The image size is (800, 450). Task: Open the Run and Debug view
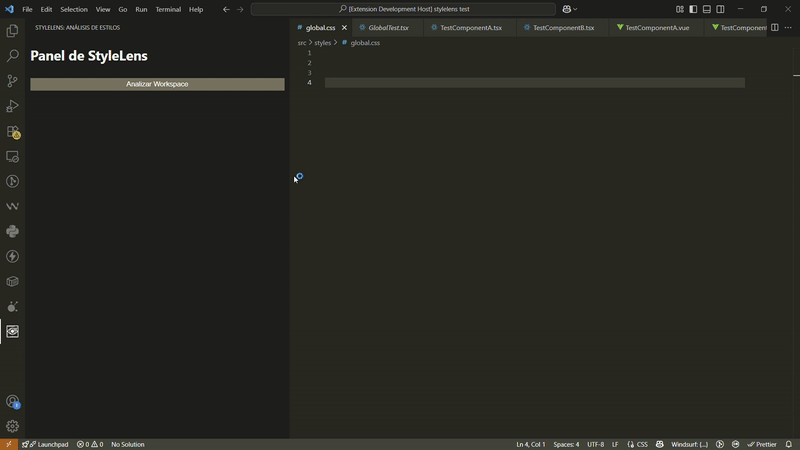[x=12, y=106]
